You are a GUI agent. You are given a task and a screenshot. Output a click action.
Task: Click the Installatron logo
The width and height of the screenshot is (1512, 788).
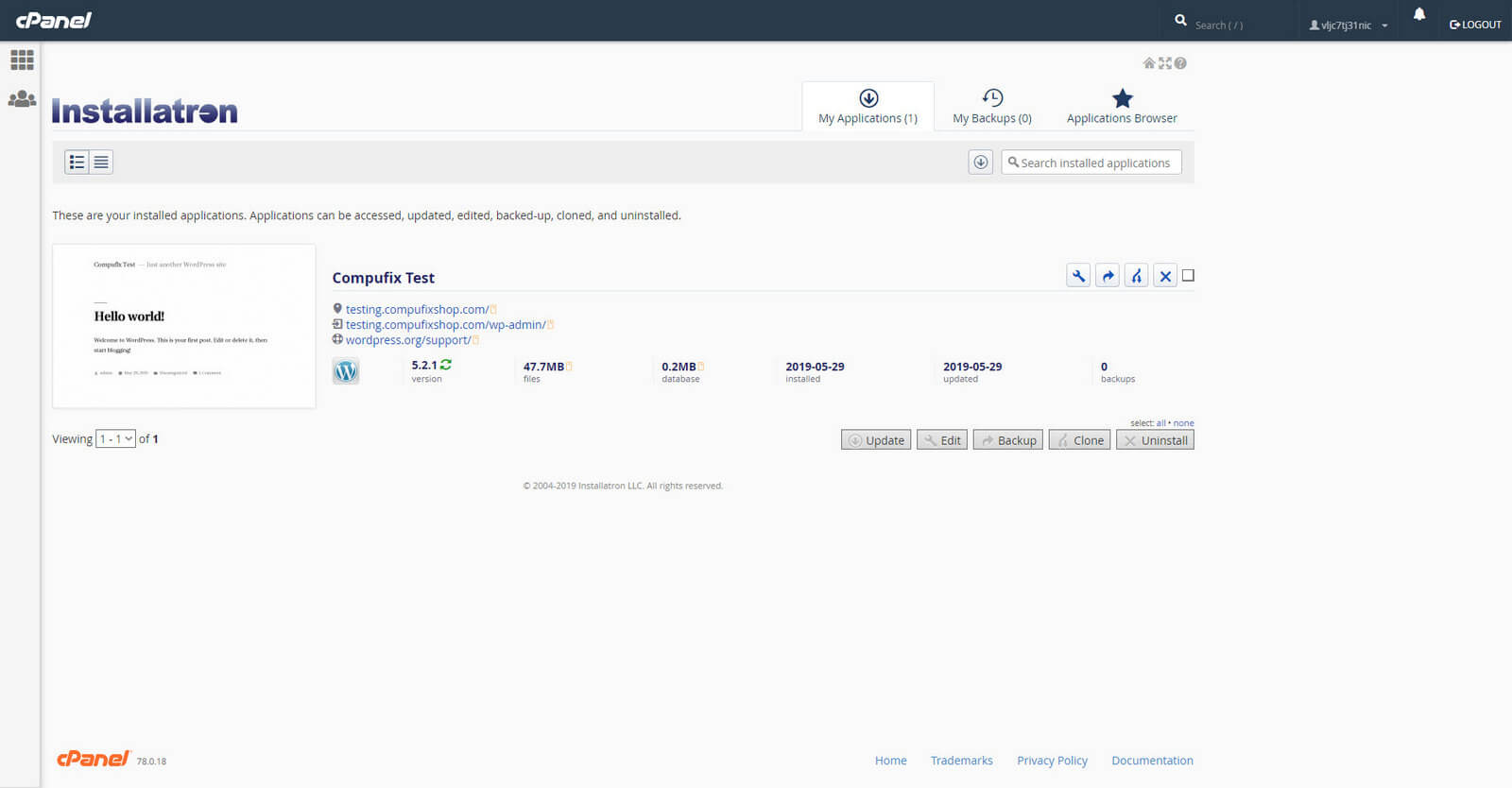click(145, 111)
